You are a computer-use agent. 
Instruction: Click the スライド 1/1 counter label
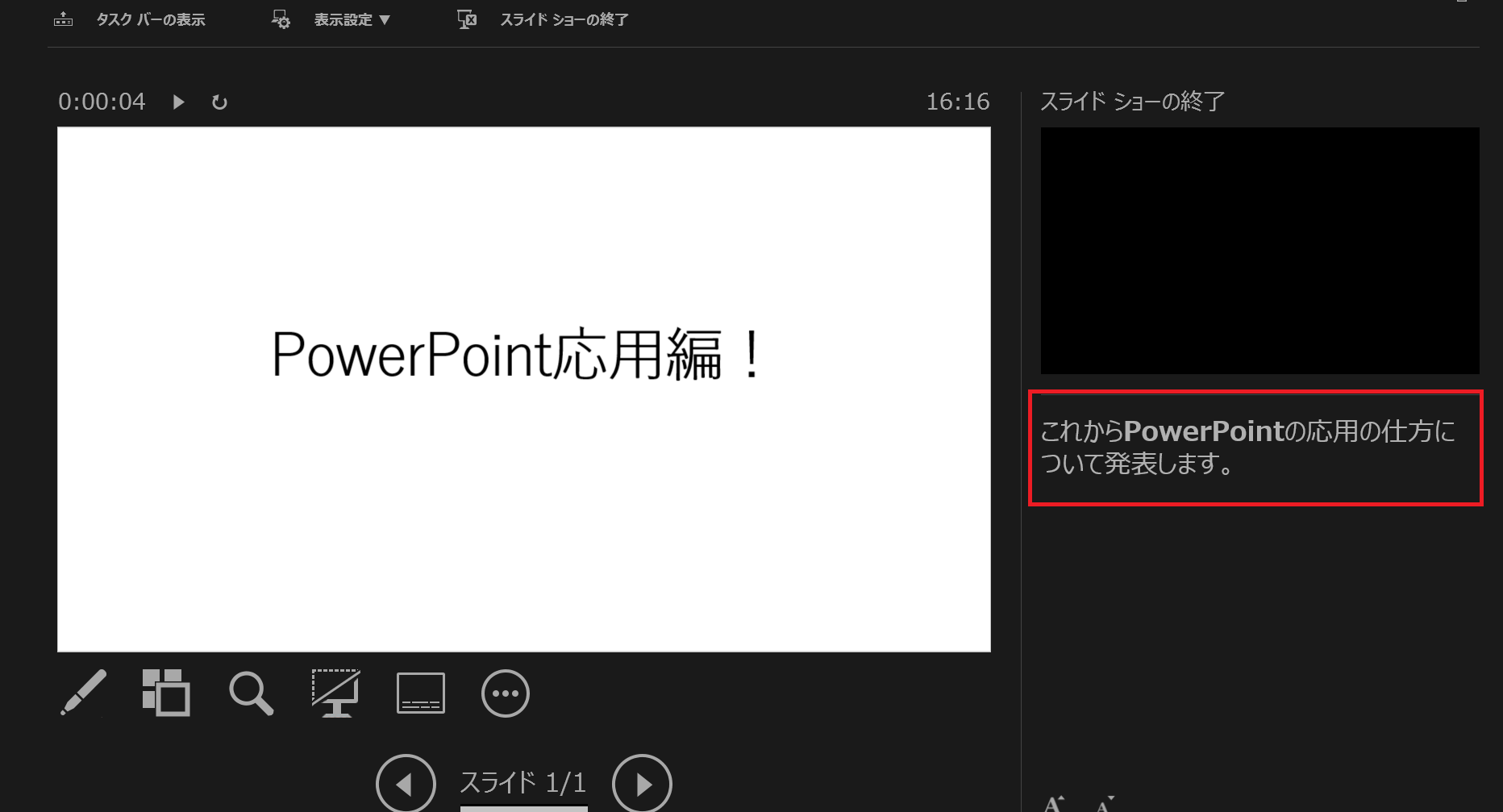[x=523, y=783]
